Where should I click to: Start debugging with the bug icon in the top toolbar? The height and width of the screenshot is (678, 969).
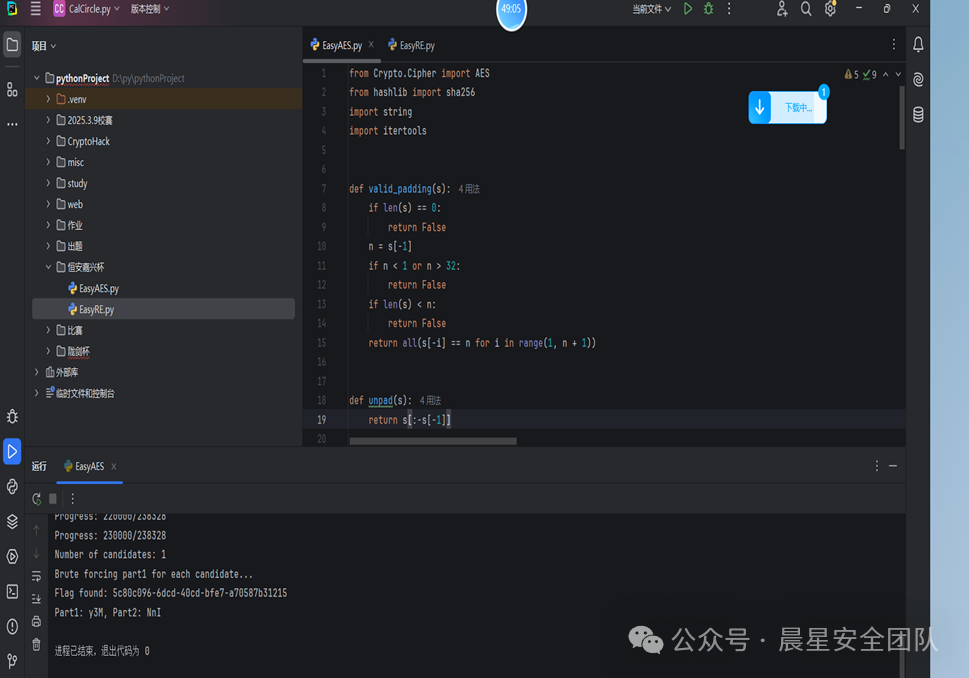[709, 9]
